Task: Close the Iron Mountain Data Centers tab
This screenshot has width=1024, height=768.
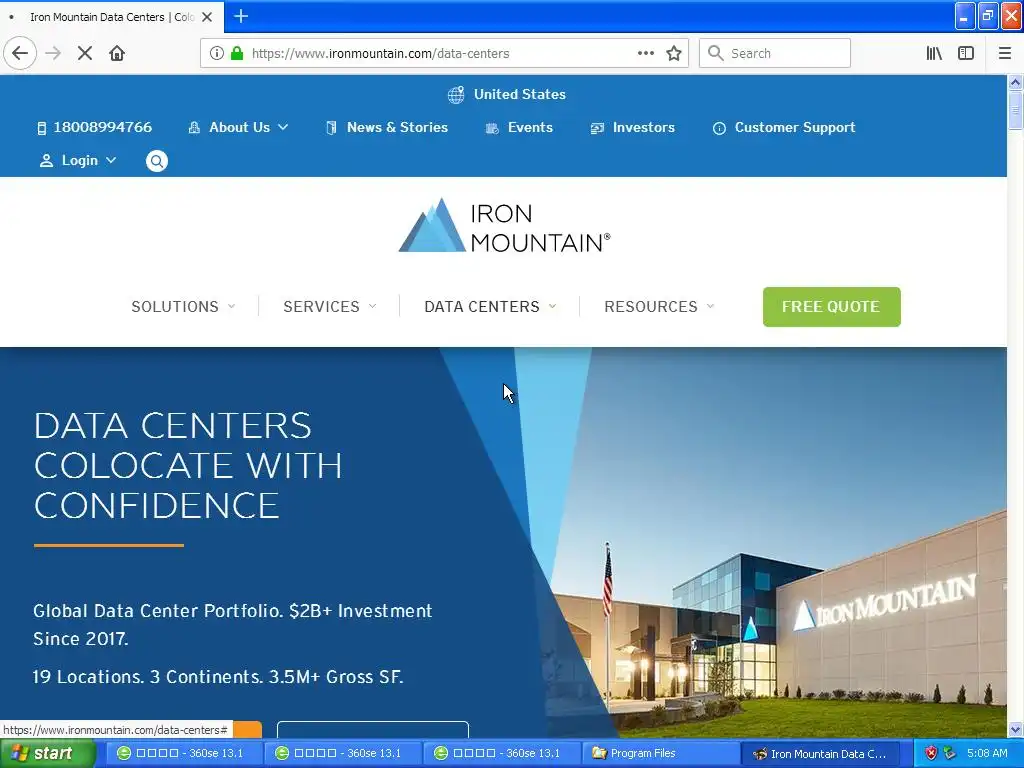Action: [x=207, y=17]
